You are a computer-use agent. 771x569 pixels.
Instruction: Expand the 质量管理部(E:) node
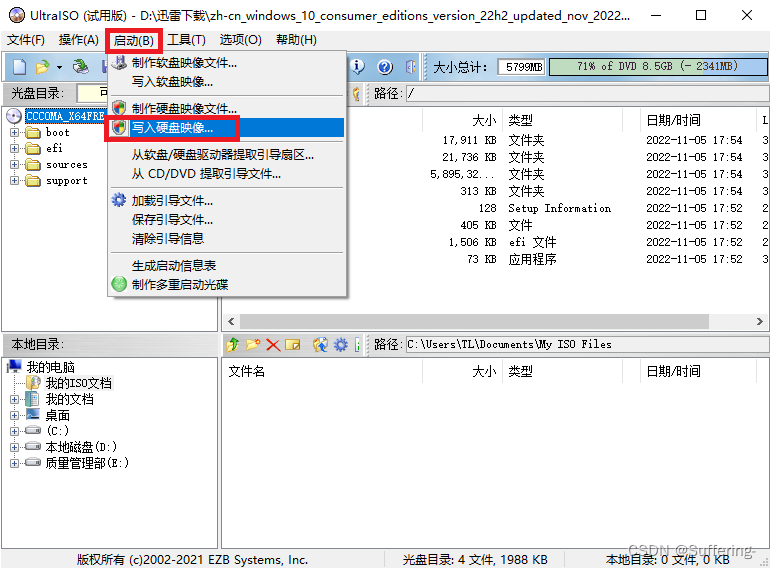tap(14, 463)
